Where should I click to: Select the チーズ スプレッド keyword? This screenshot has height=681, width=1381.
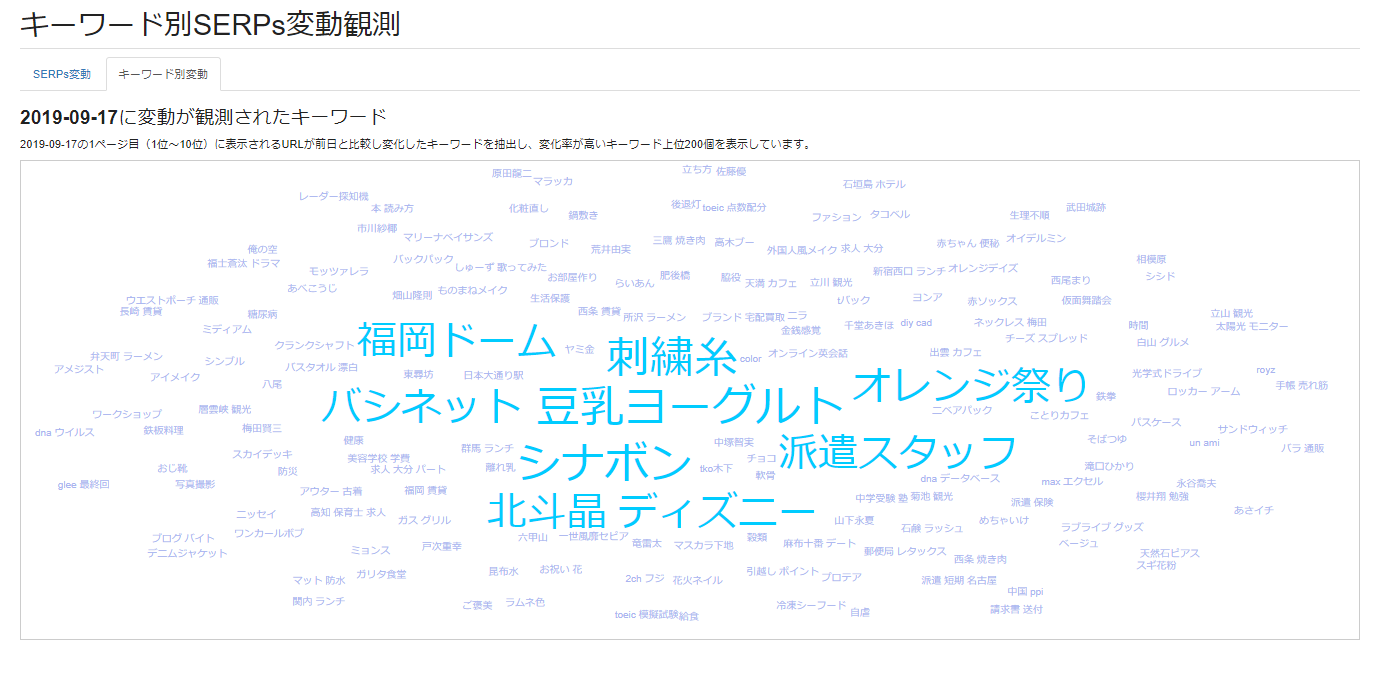[1046, 338]
